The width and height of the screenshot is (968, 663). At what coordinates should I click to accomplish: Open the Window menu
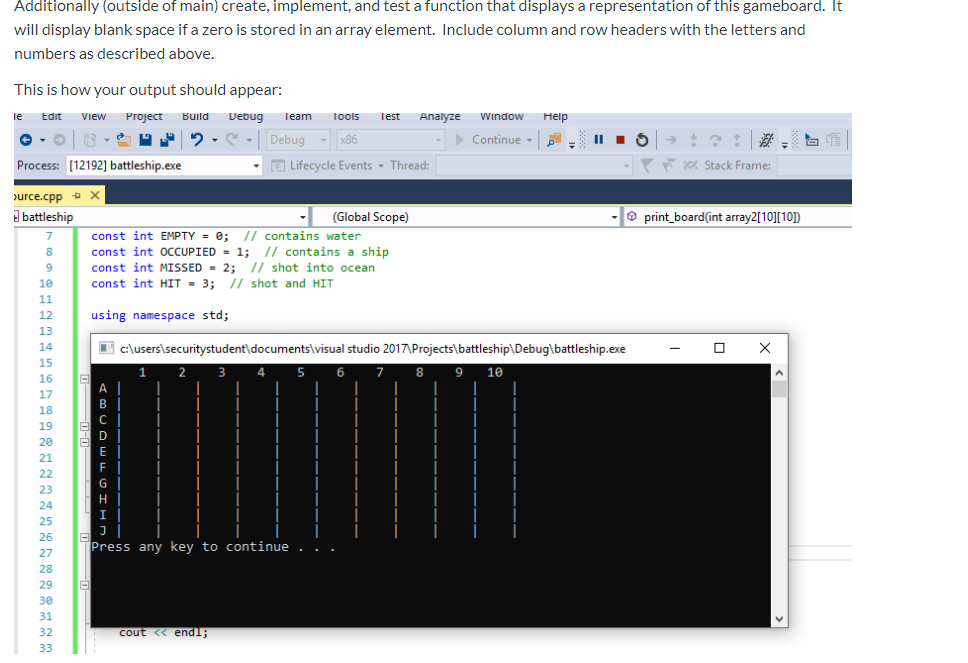click(x=502, y=117)
